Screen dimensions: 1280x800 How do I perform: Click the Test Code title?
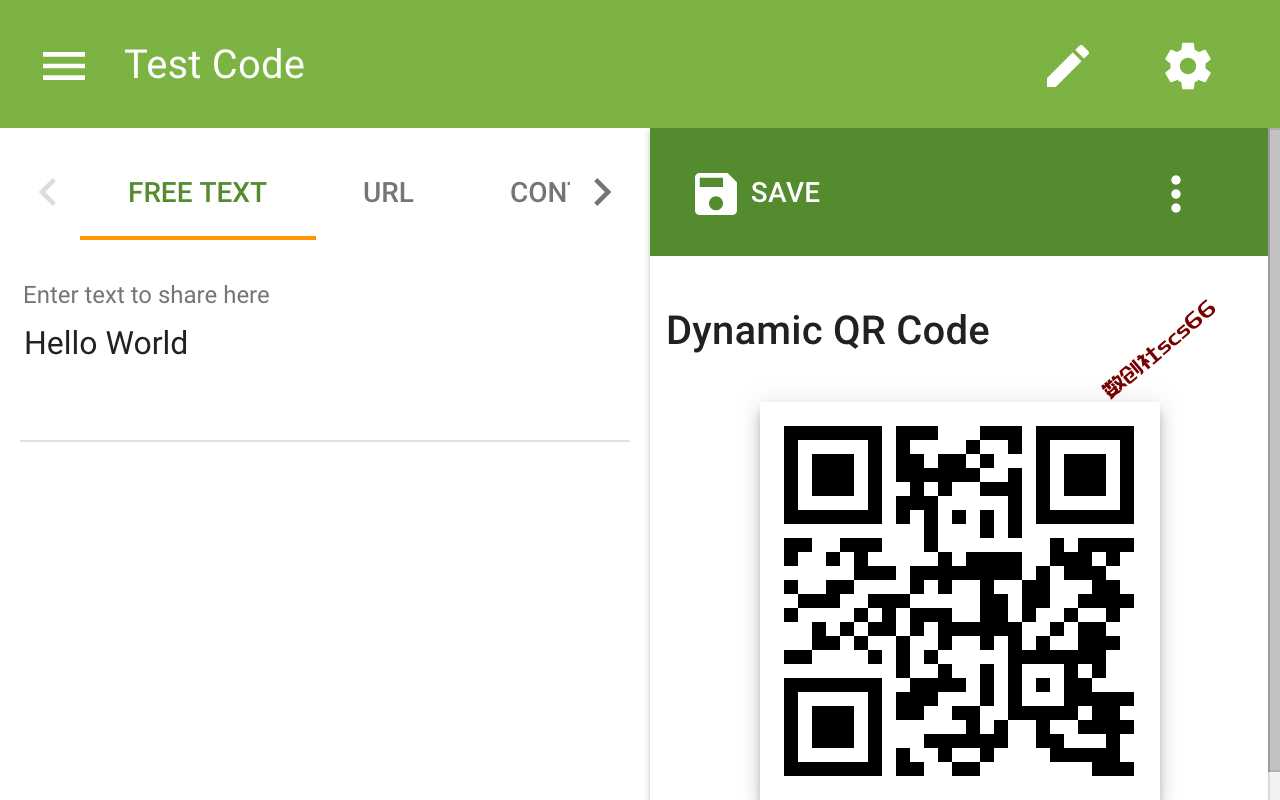point(214,65)
